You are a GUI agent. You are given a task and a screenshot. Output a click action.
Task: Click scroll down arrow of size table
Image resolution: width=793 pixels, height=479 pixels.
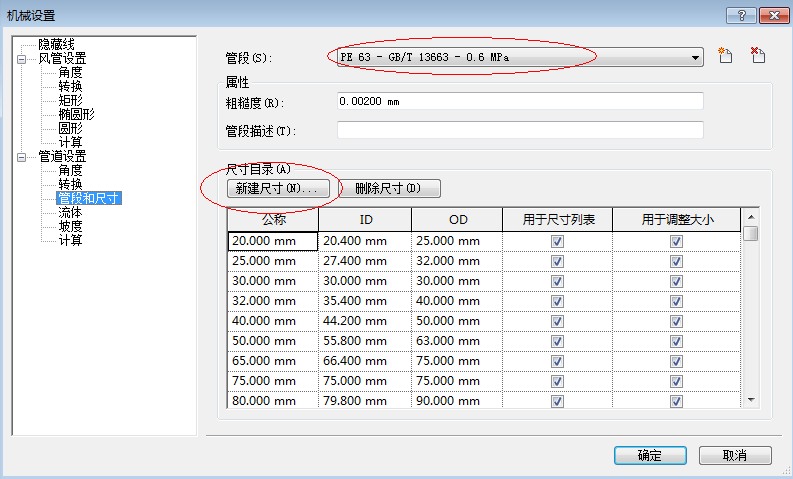click(x=751, y=400)
